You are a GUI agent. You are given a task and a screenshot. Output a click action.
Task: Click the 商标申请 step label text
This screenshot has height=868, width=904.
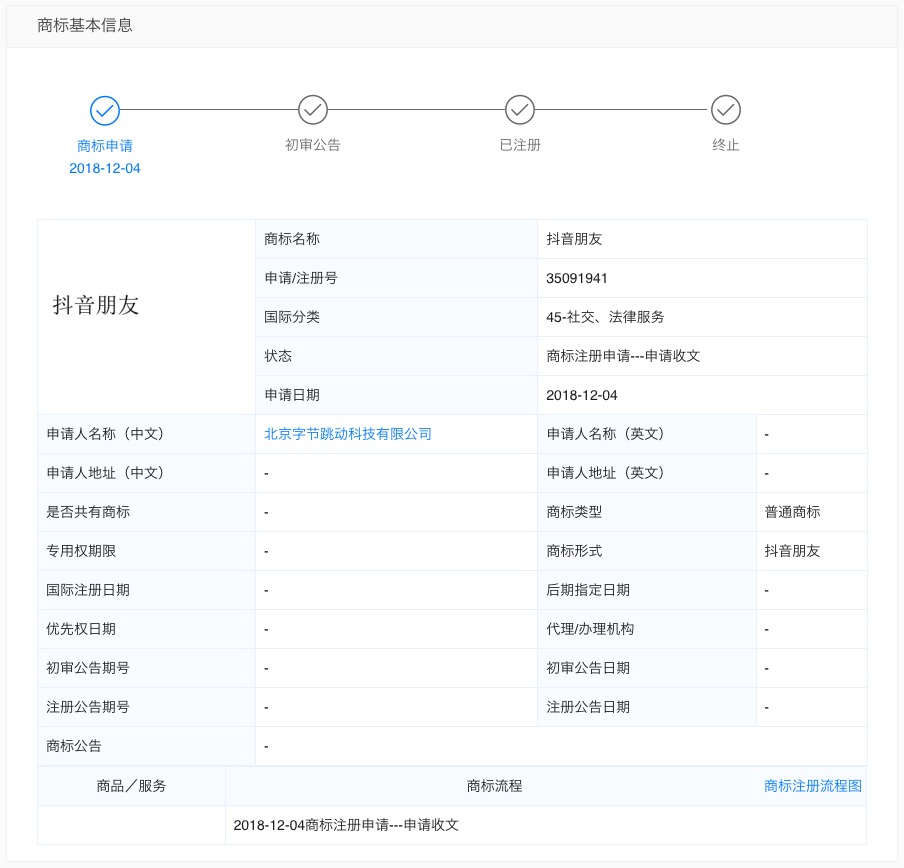pyautogui.click(x=105, y=146)
